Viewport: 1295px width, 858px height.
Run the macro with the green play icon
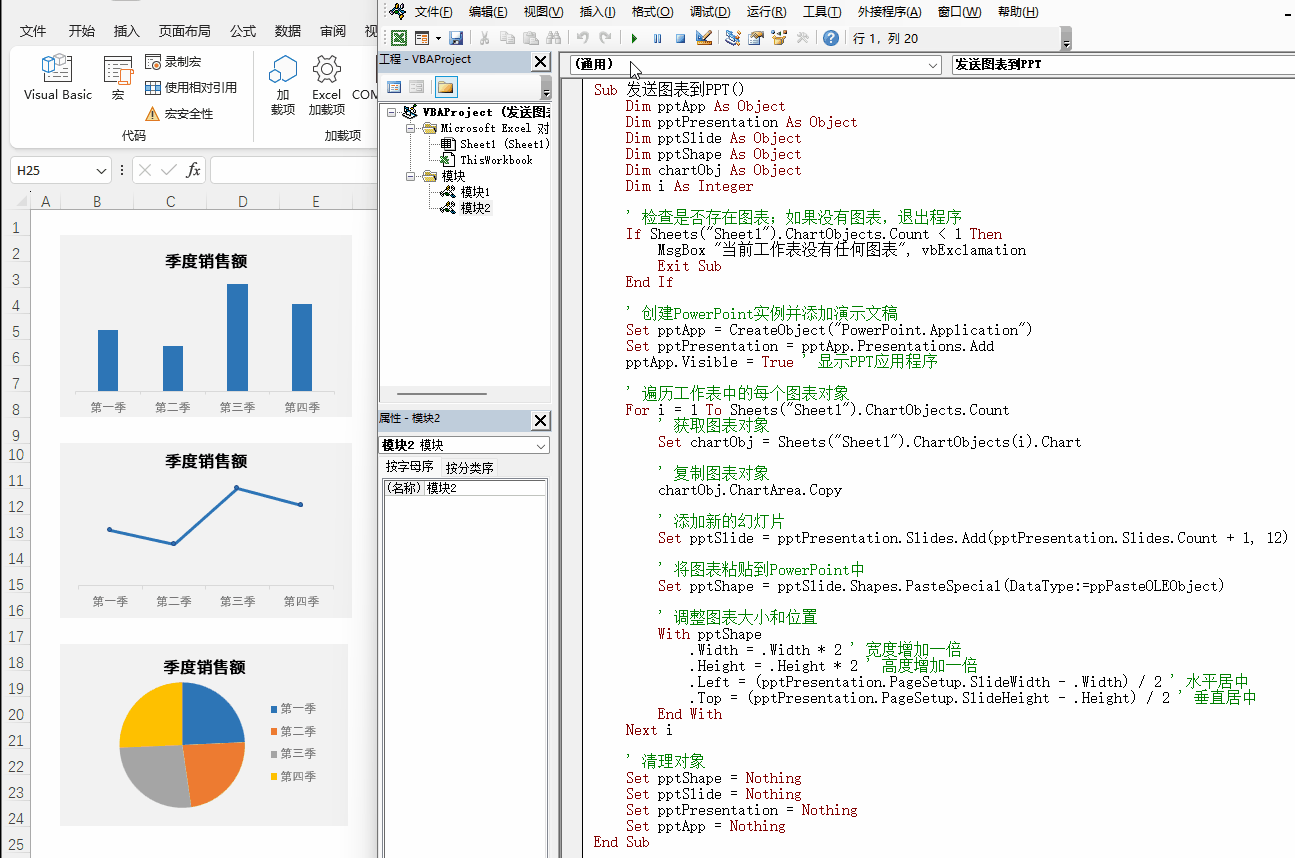pyautogui.click(x=634, y=38)
